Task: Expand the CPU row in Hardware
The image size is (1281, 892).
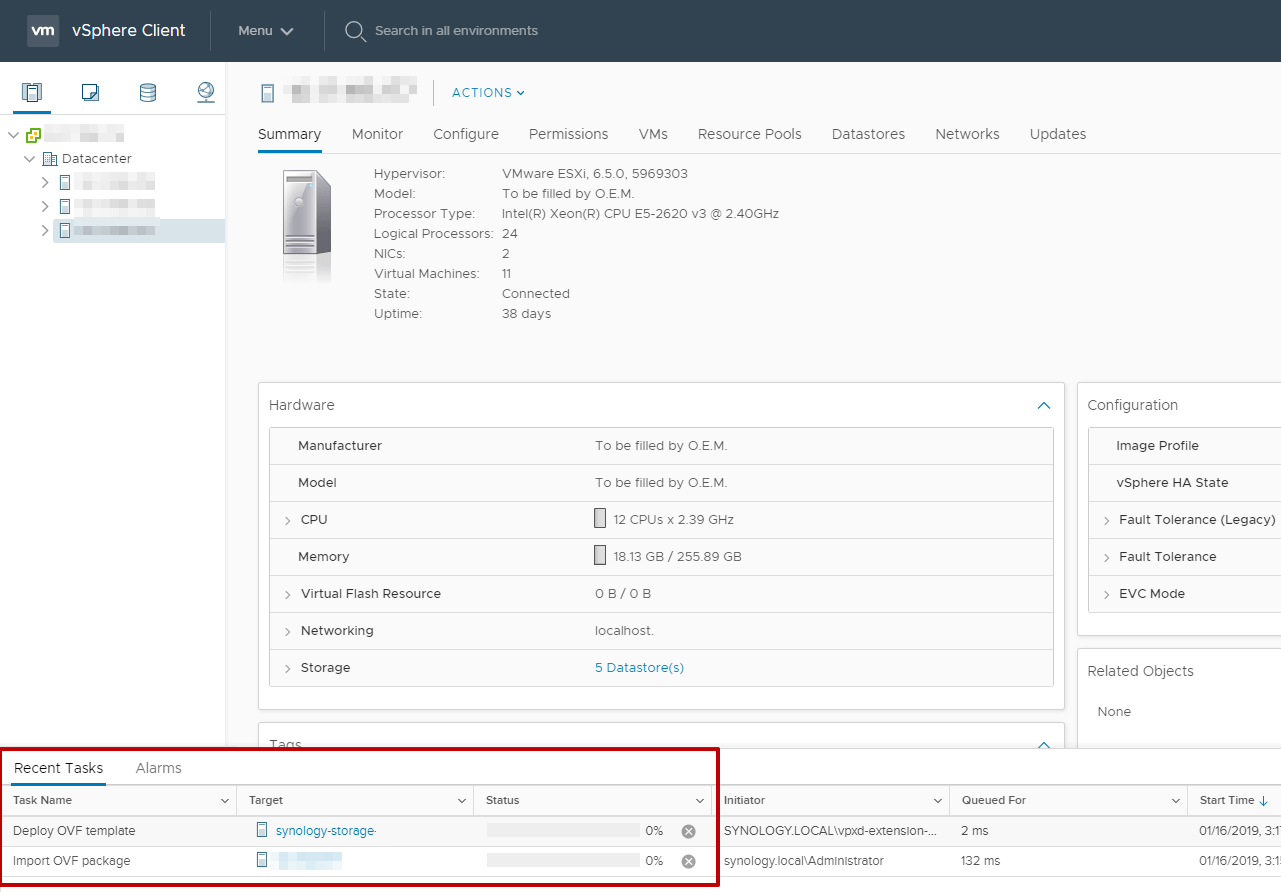Action: pos(288,519)
